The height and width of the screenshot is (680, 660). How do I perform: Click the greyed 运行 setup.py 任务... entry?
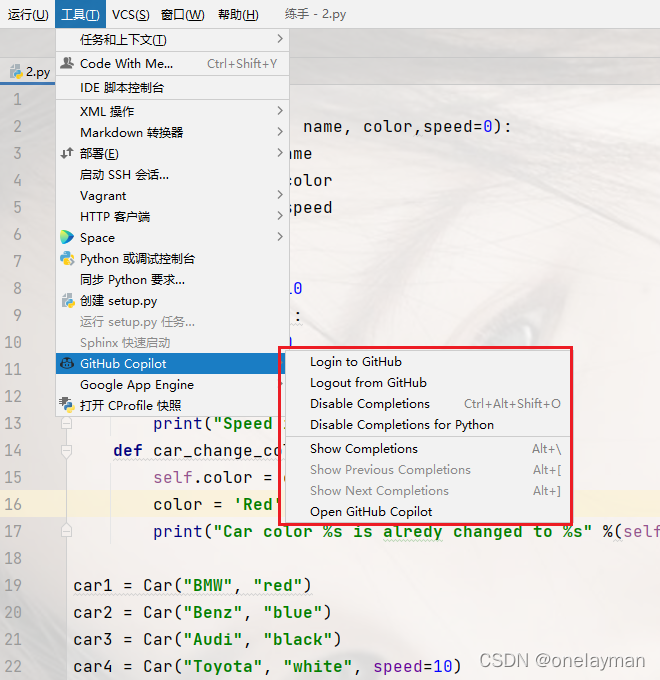[x=173, y=322]
